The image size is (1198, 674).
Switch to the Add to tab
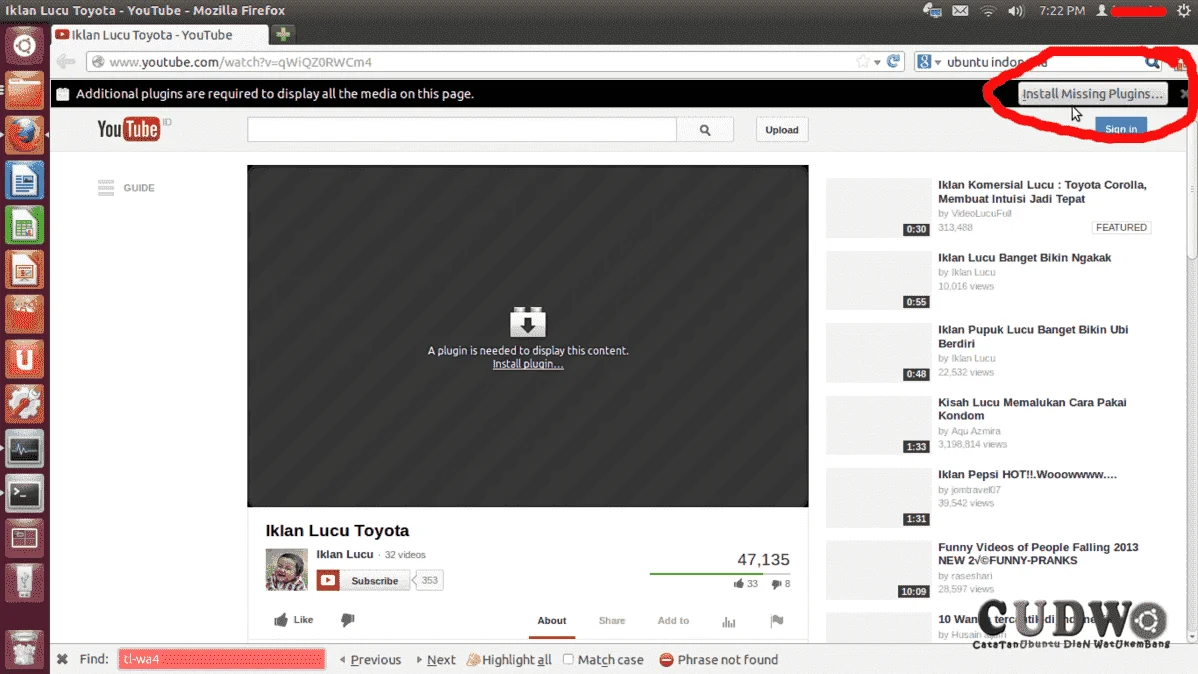(673, 621)
